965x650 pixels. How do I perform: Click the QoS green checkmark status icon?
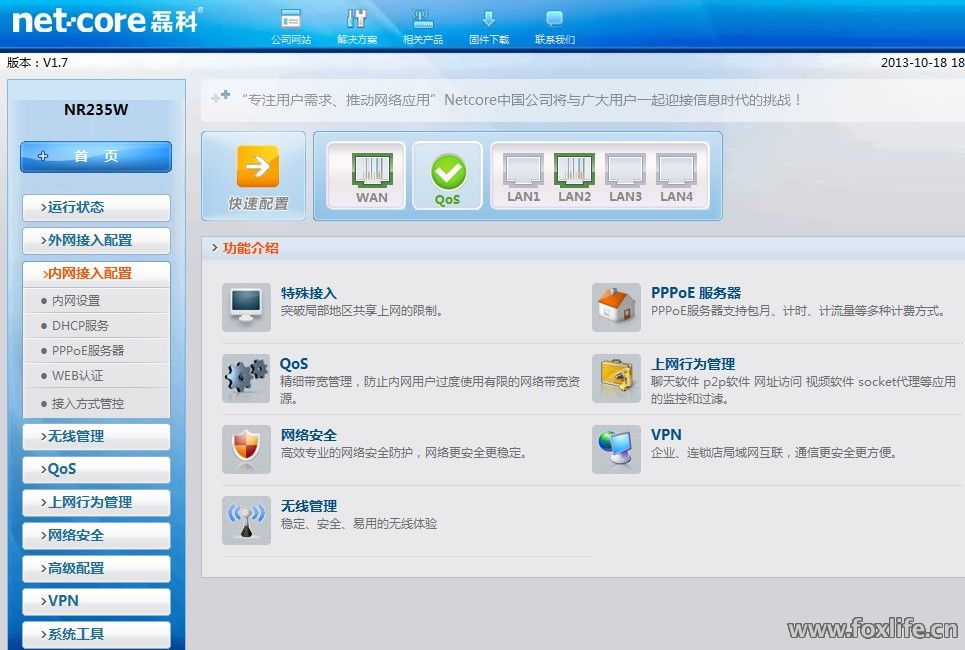tap(448, 172)
